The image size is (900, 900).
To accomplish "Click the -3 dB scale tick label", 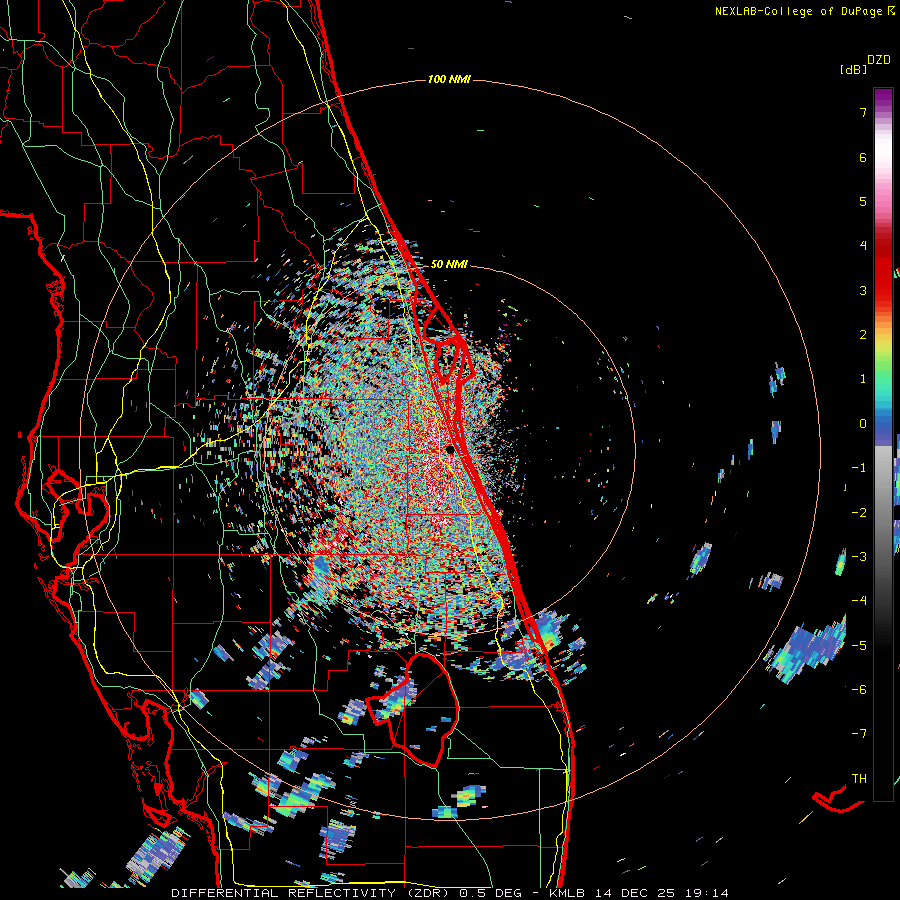I will pyautogui.click(x=859, y=557).
